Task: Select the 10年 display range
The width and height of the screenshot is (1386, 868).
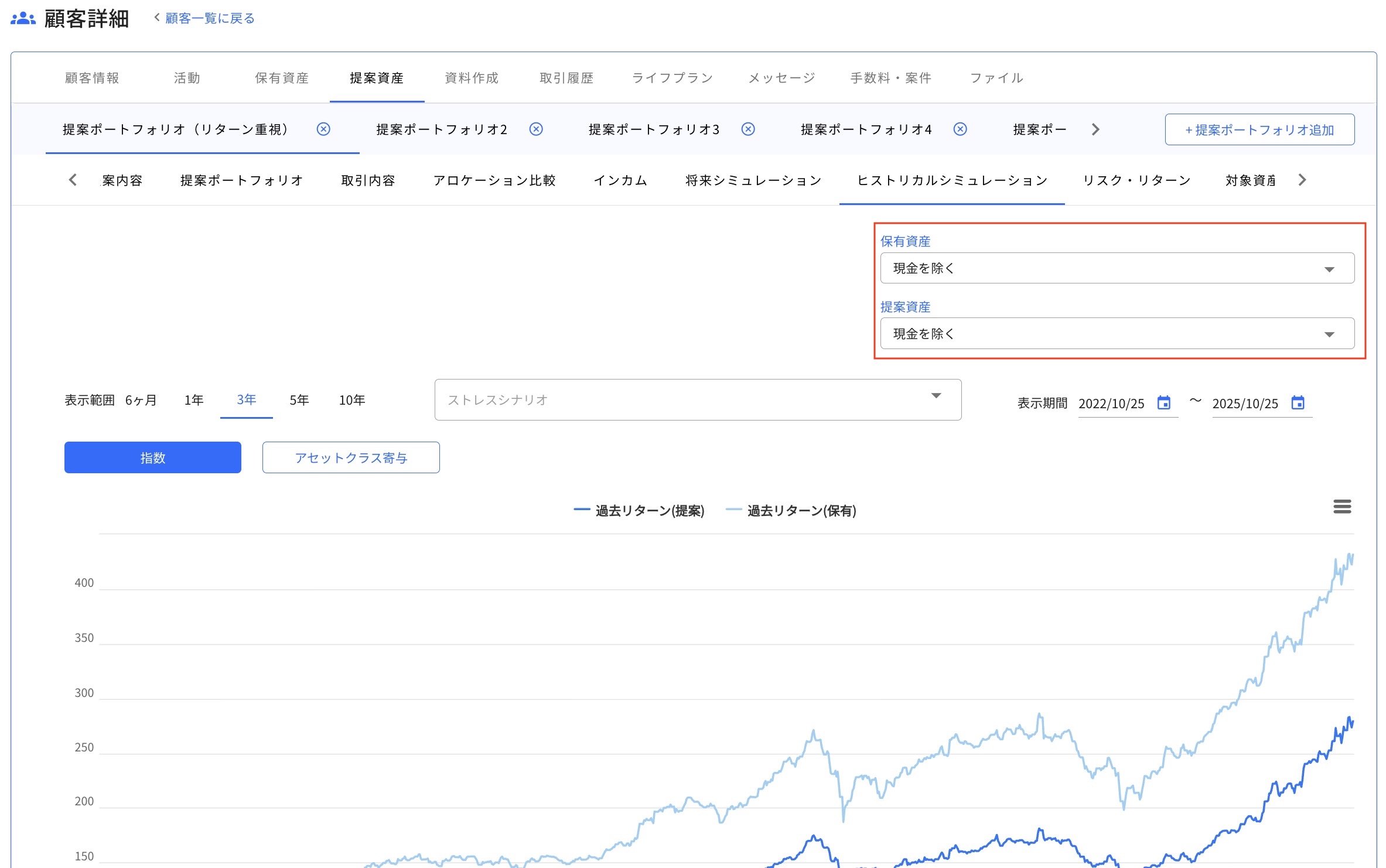Action: pos(351,399)
